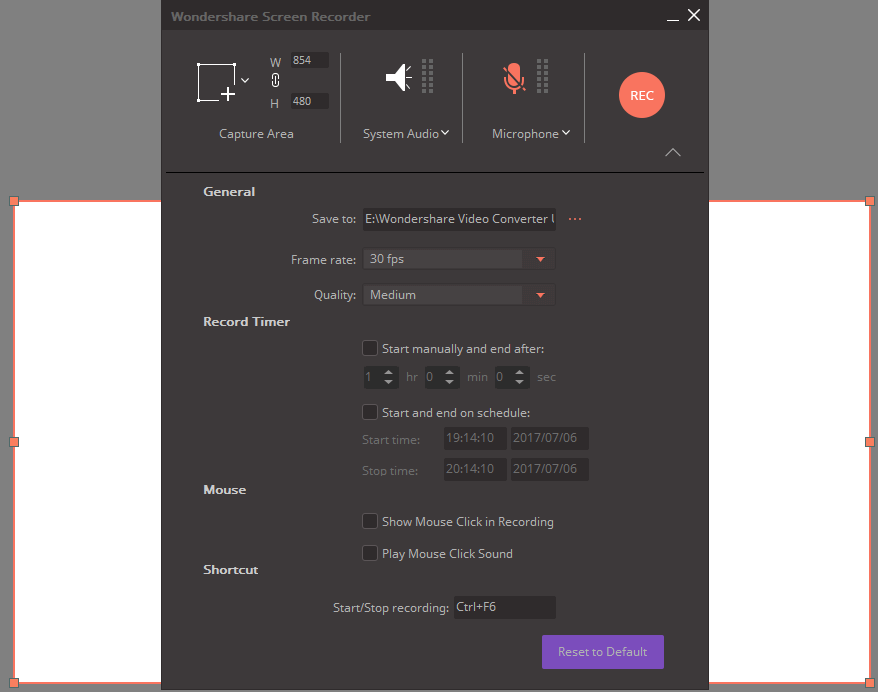Image resolution: width=878 pixels, height=692 pixels.
Task: Check Play Mouse Click Sound
Action: 370,553
